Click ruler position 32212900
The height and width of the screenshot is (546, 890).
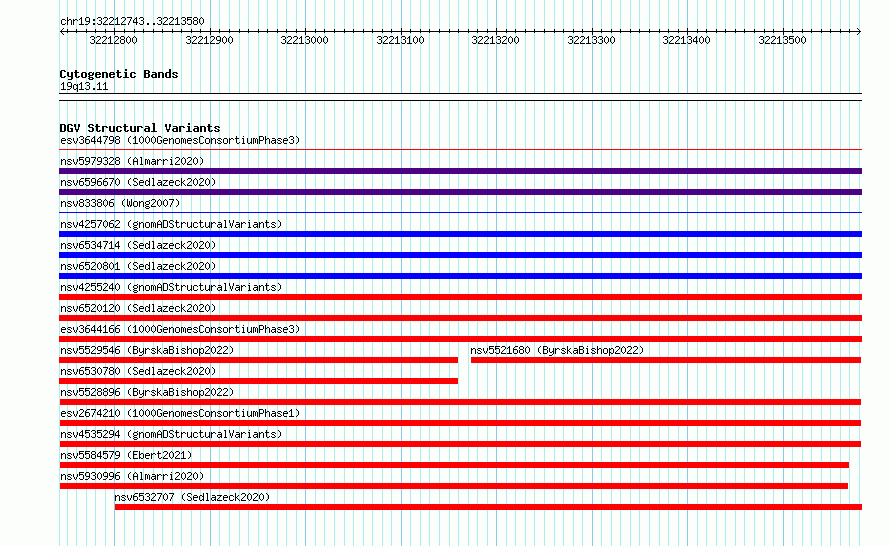pyautogui.click(x=209, y=40)
